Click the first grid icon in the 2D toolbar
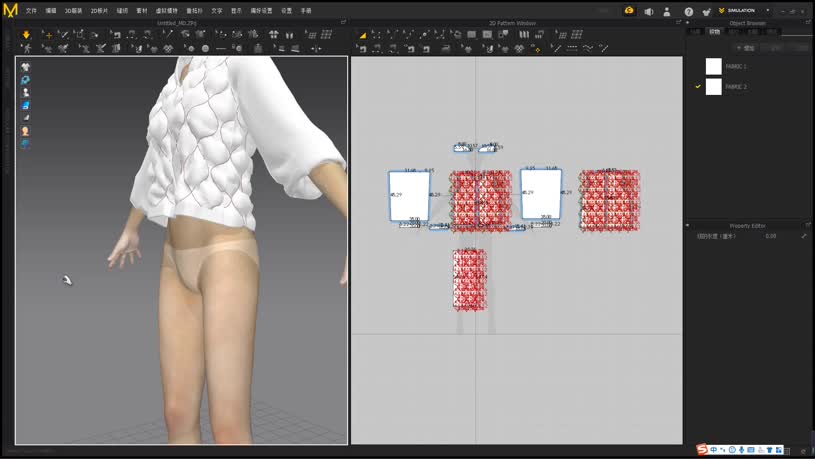The width and height of the screenshot is (815, 459). point(562,35)
